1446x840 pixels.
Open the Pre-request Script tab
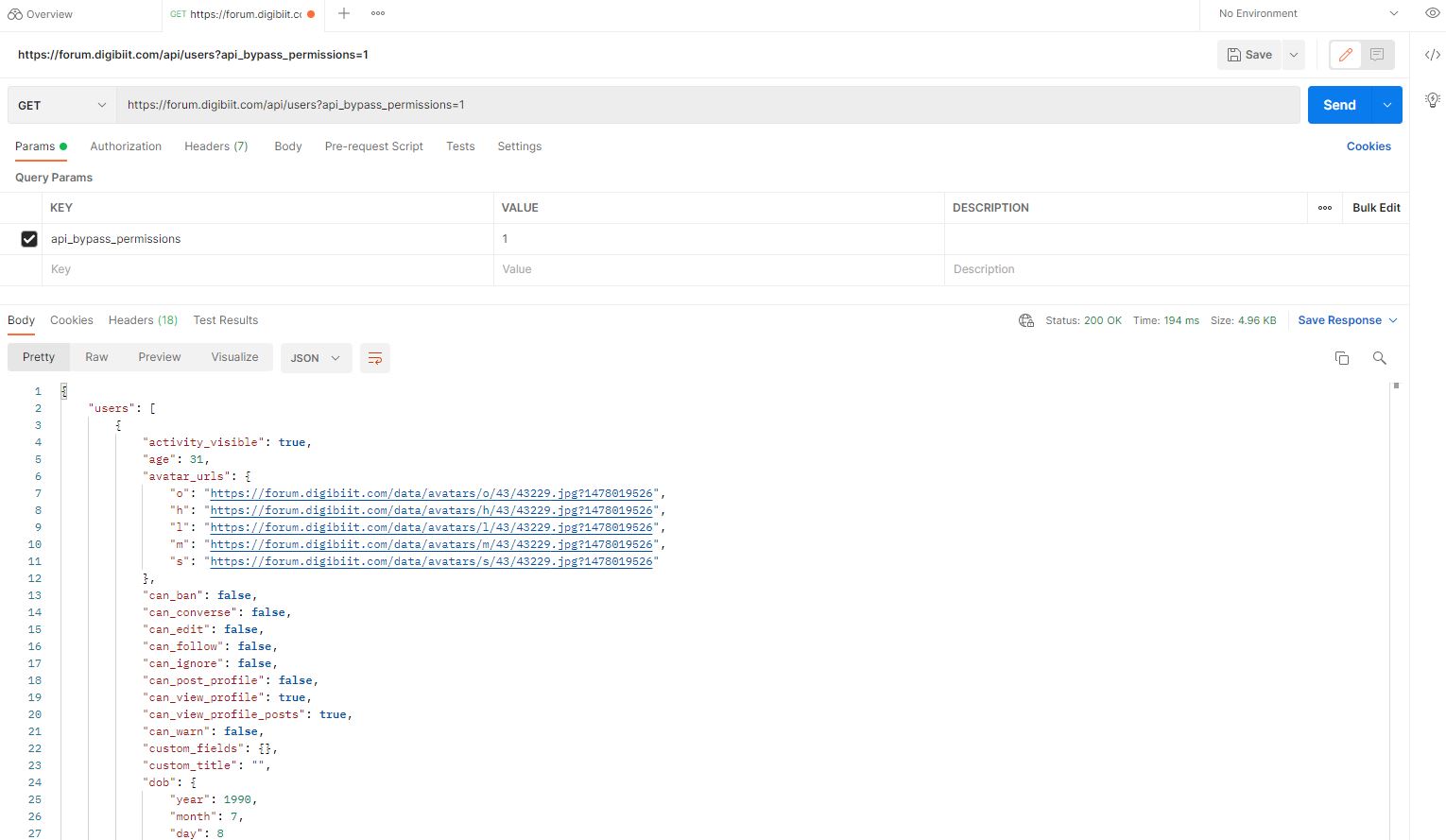point(374,146)
